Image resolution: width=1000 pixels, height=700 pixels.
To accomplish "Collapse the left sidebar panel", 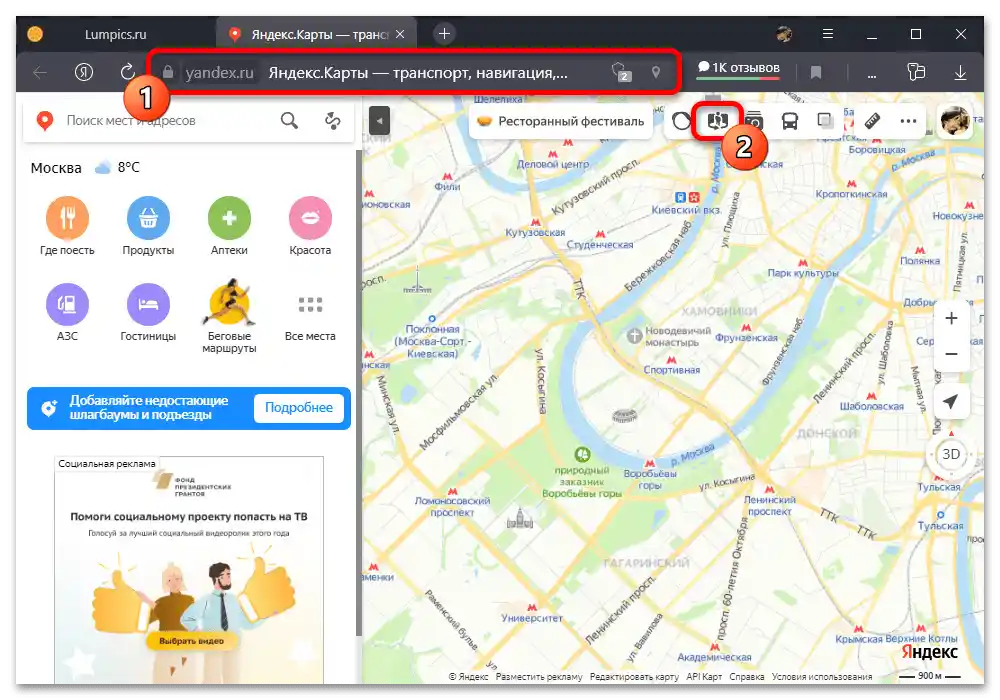I will click(379, 120).
